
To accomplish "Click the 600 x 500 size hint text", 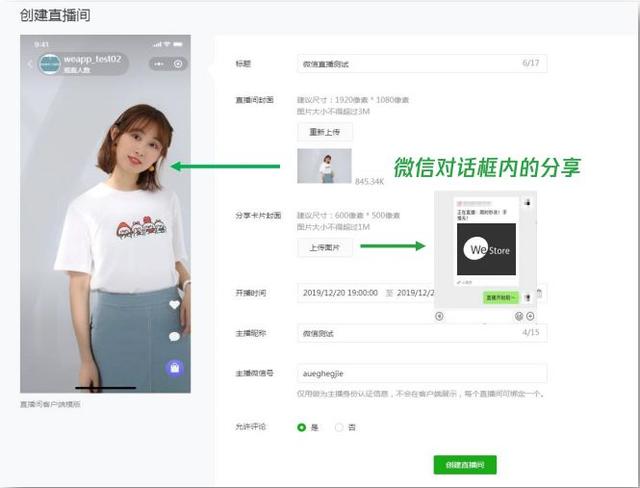I will coord(348,215).
